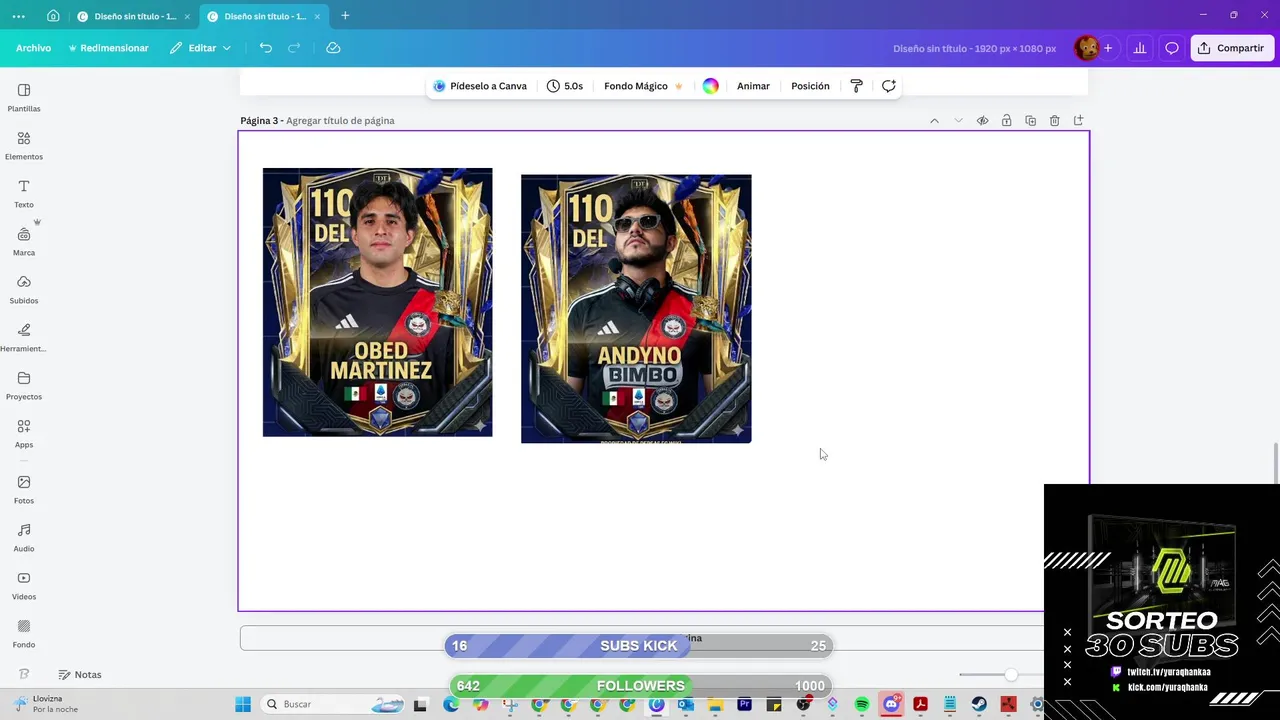Select the Obed Martinez card image

click(377, 302)
